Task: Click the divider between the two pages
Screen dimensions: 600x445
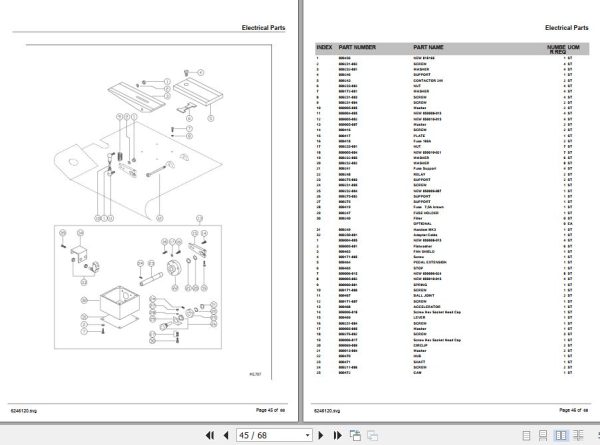Action: click(x=300, y=210)
